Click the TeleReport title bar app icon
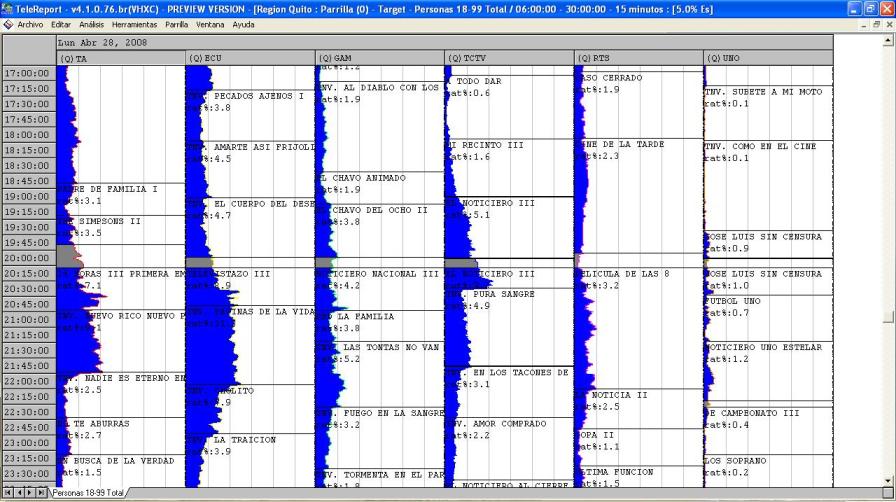Image resolution: width=896 pixels, height=502 pixels. [7, 9]
